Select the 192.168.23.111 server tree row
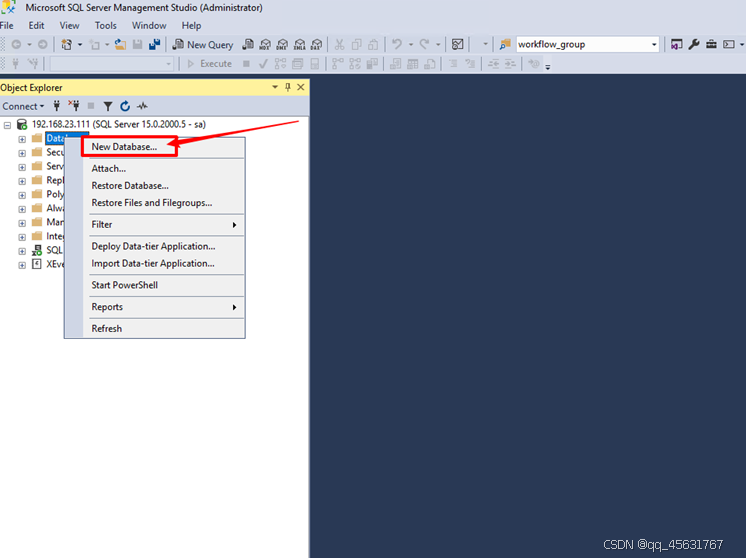The height and width of the screenshot is (558, 746). pos(118,125)
